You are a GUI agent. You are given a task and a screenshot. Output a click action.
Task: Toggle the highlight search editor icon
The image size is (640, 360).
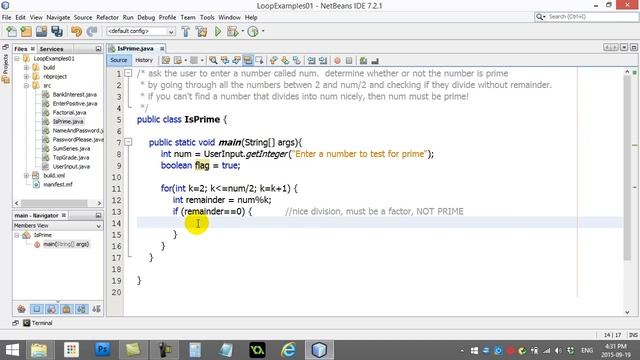click(248, 60)
